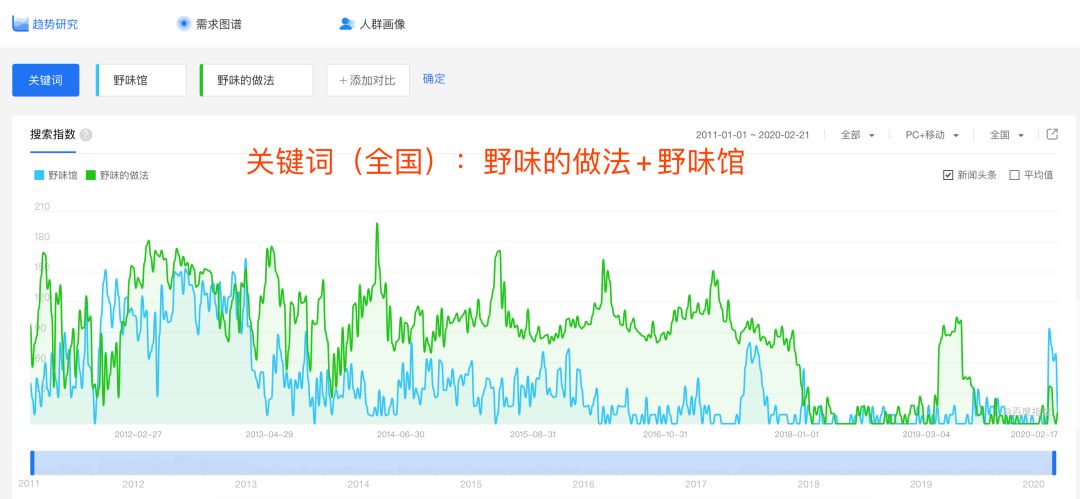Switch to the 需求图谱 tab

(209, 24)
